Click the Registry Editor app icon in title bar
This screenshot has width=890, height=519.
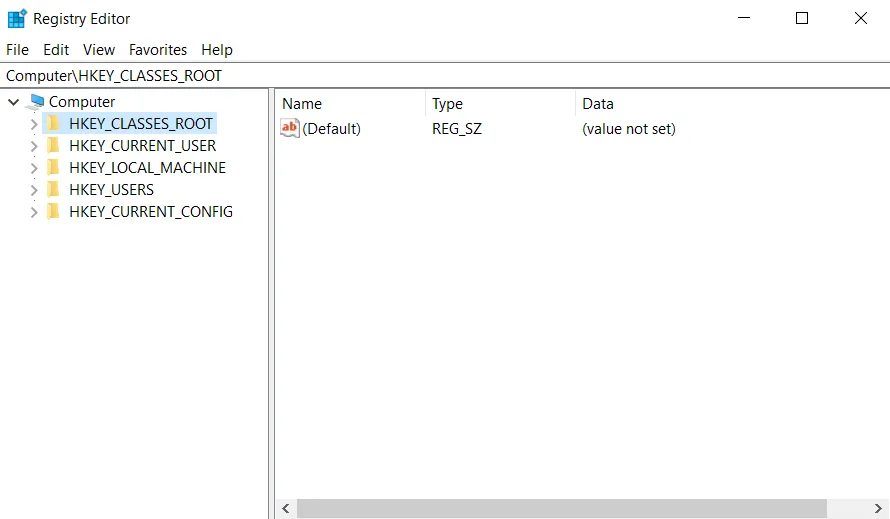tap(16, 18)
